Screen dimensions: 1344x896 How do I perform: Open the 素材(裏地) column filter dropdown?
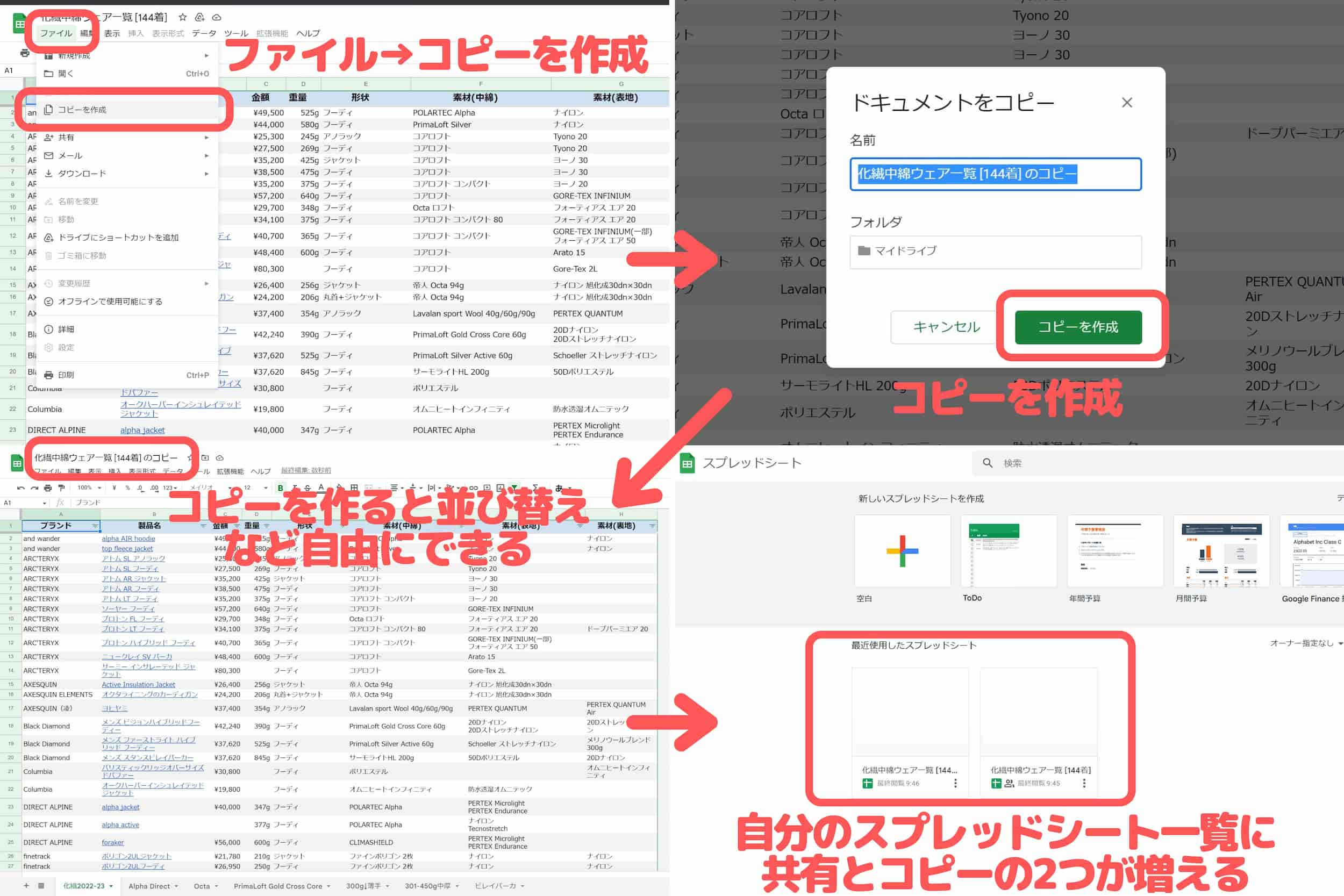652,526
